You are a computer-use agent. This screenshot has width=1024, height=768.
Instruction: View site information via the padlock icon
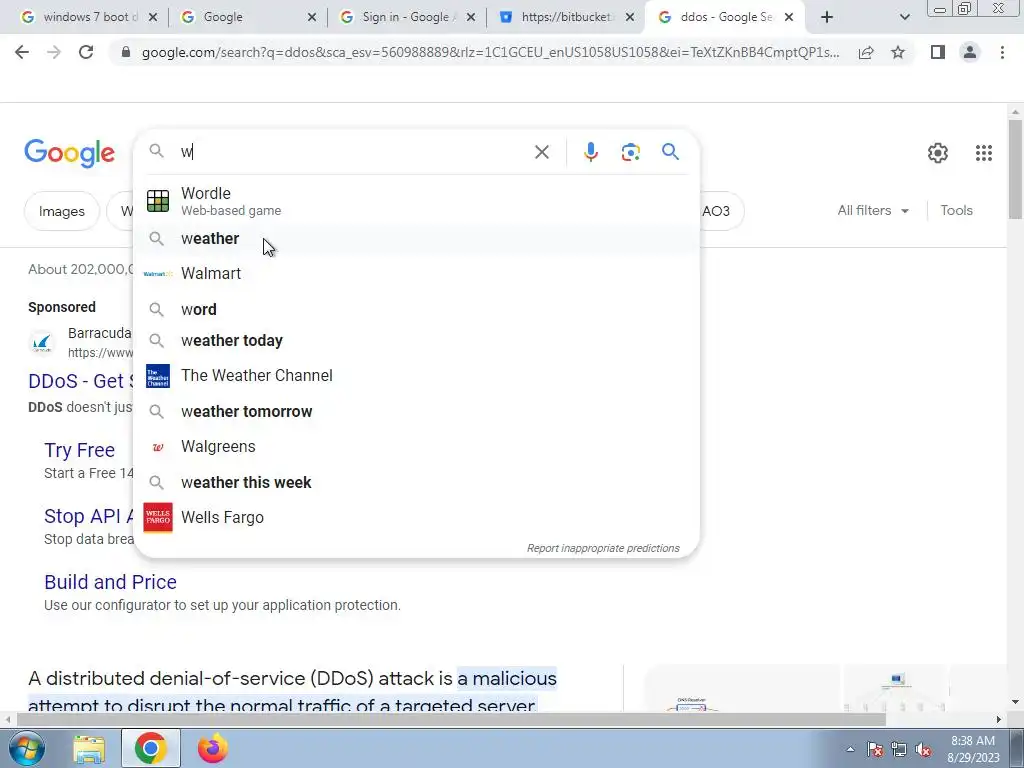pos(126,52)
